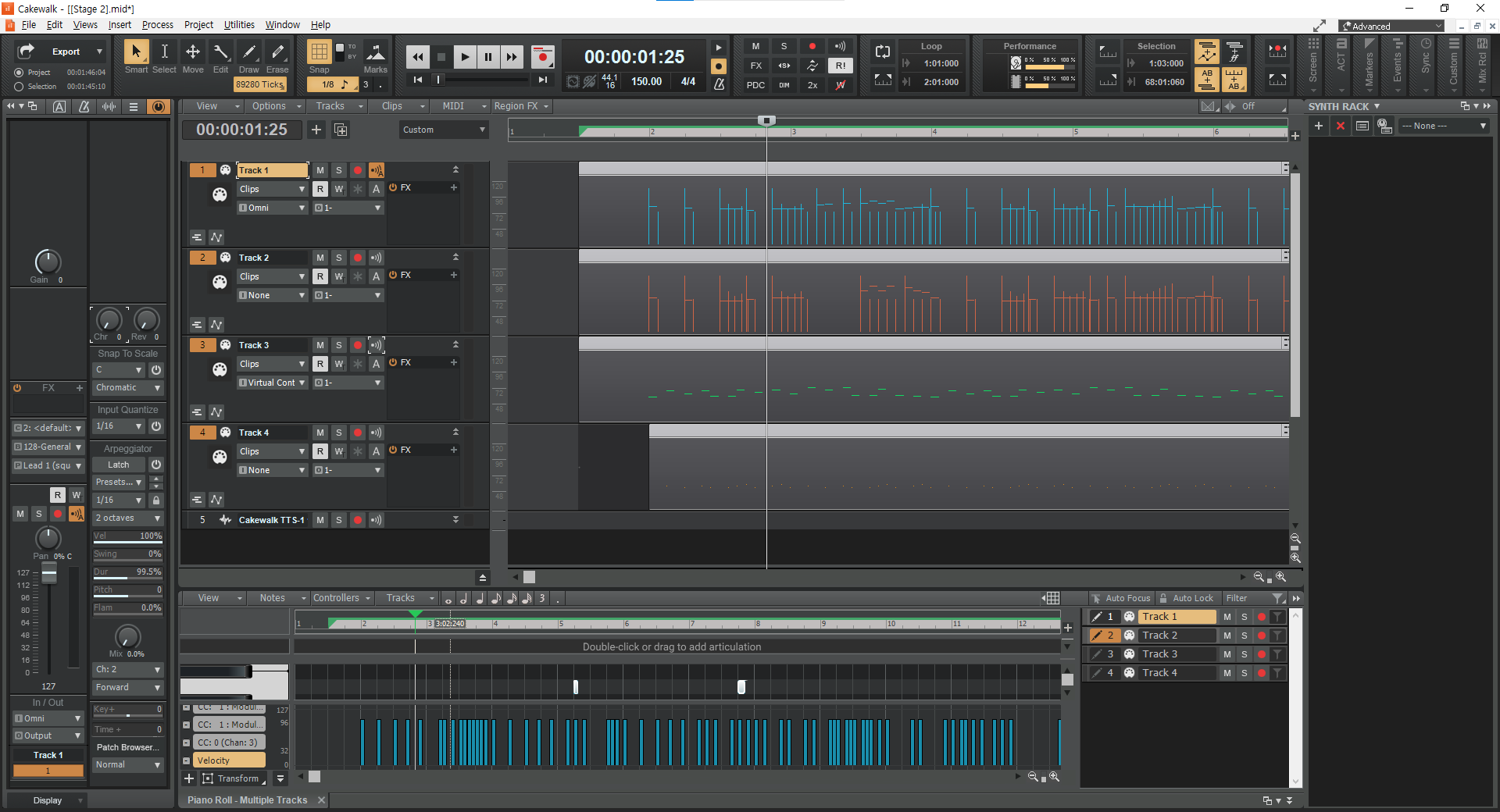Close the Piano Roll tab

click(321, 800)
